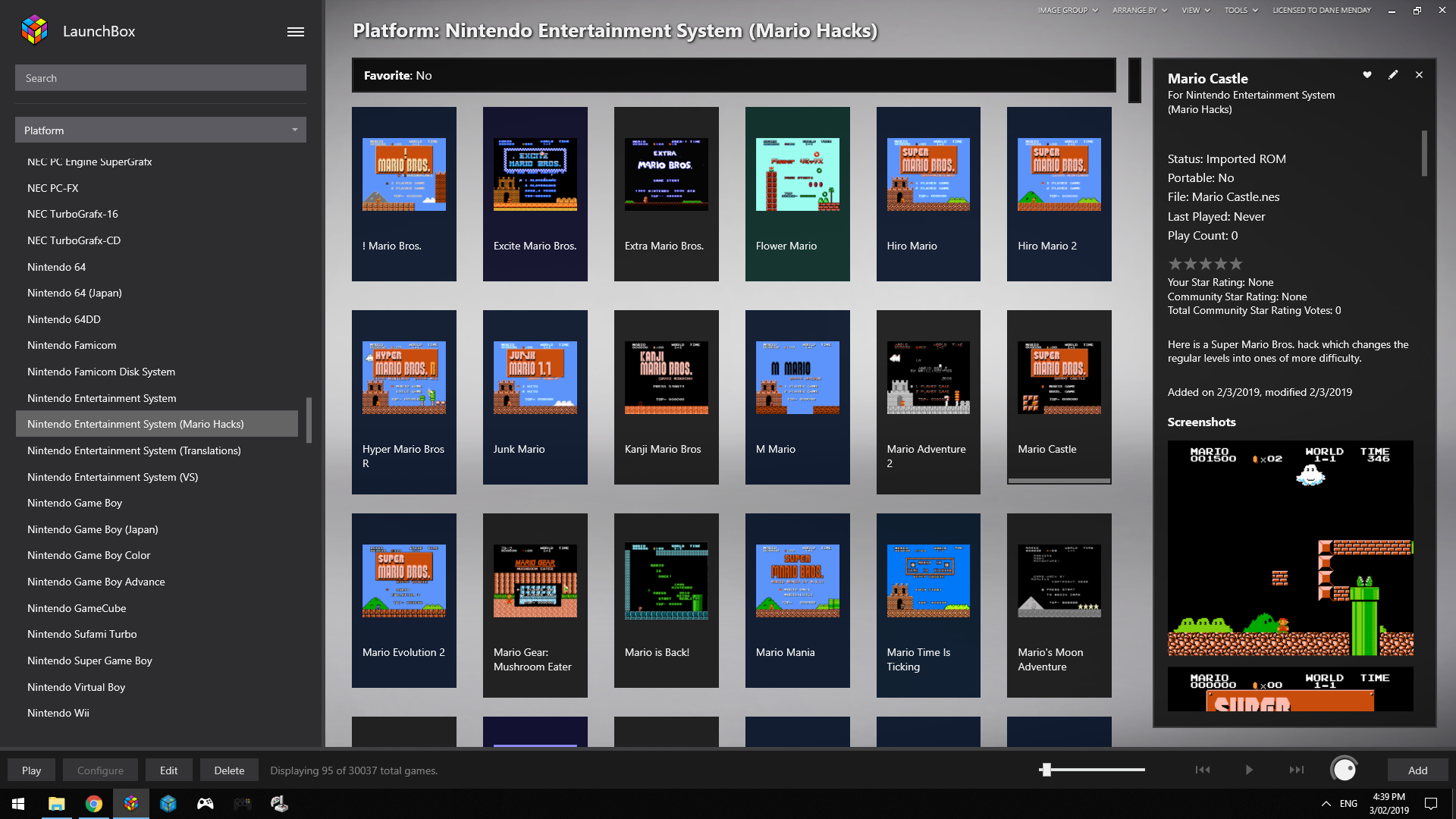Screen dimensions: 1456x819
Task: Click the Add button in bottom-right corner
Action: pos(1417,770)
